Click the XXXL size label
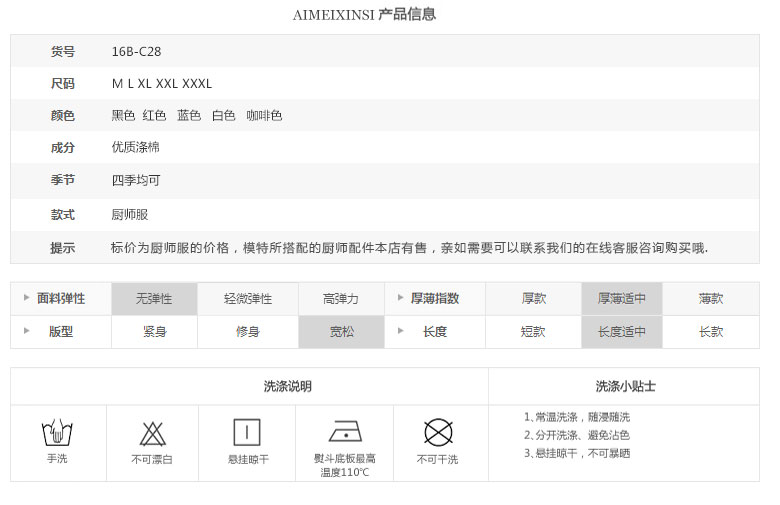This screenshot has width=780, height=505. pos(197,84)
